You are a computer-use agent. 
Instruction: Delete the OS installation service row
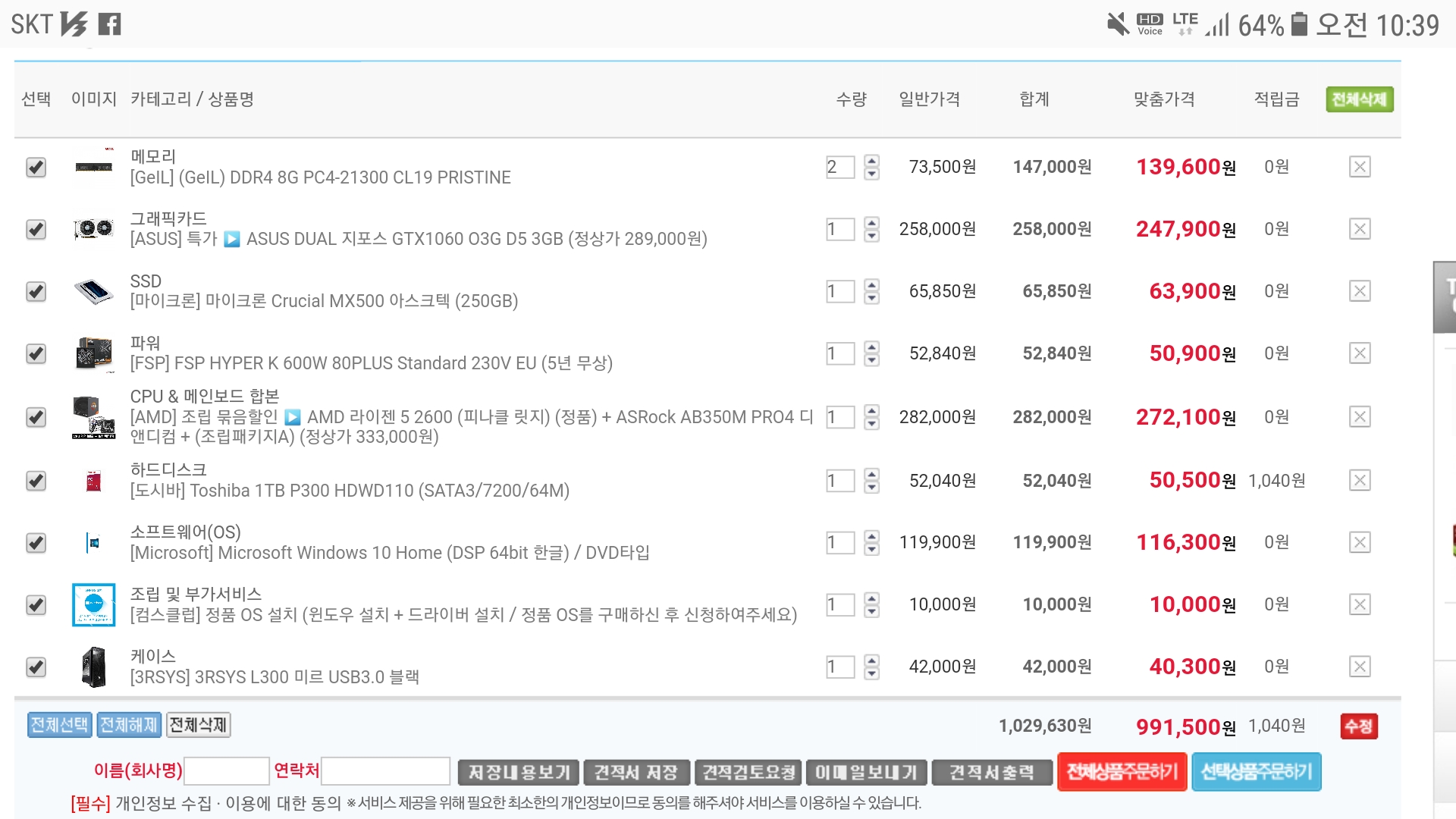click(1360, 605)
